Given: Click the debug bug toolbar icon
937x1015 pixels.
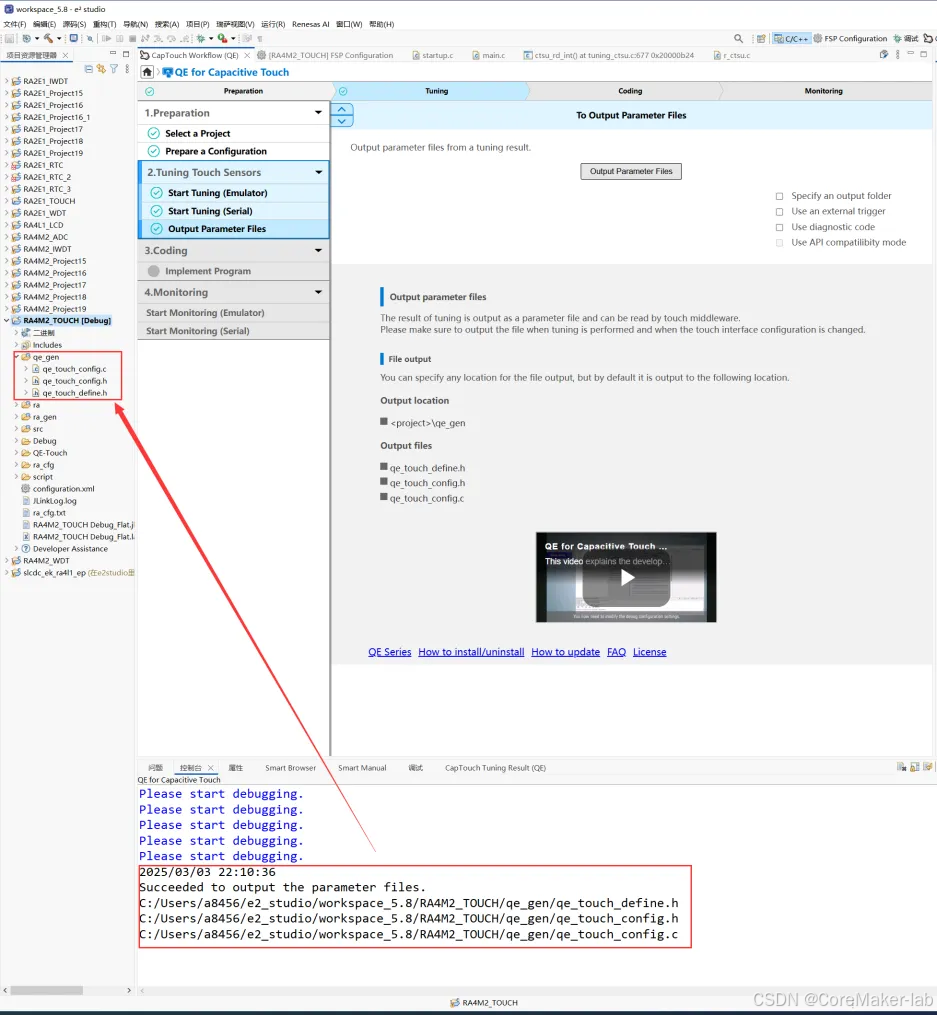Looking at the screenshot, I should 201,38.
